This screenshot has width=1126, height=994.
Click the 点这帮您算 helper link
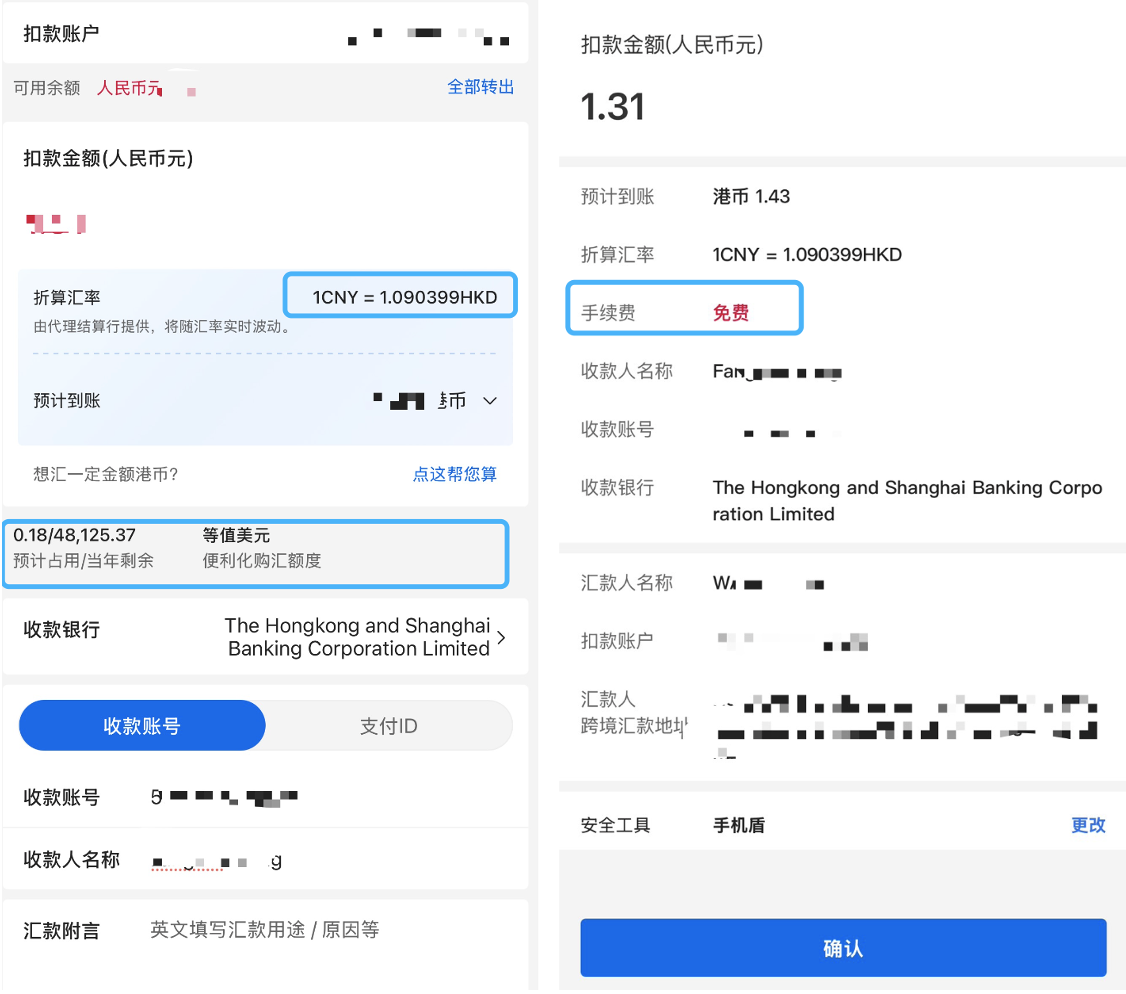coord(454,474)
